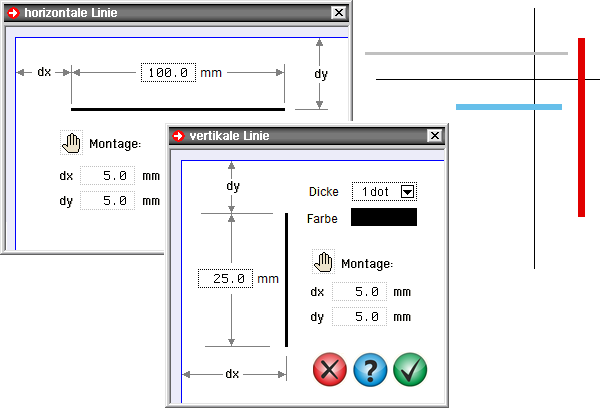Screen dimensions: 600x408
Task: Select the light blue horizontal line
Action: tap(508, 106)
